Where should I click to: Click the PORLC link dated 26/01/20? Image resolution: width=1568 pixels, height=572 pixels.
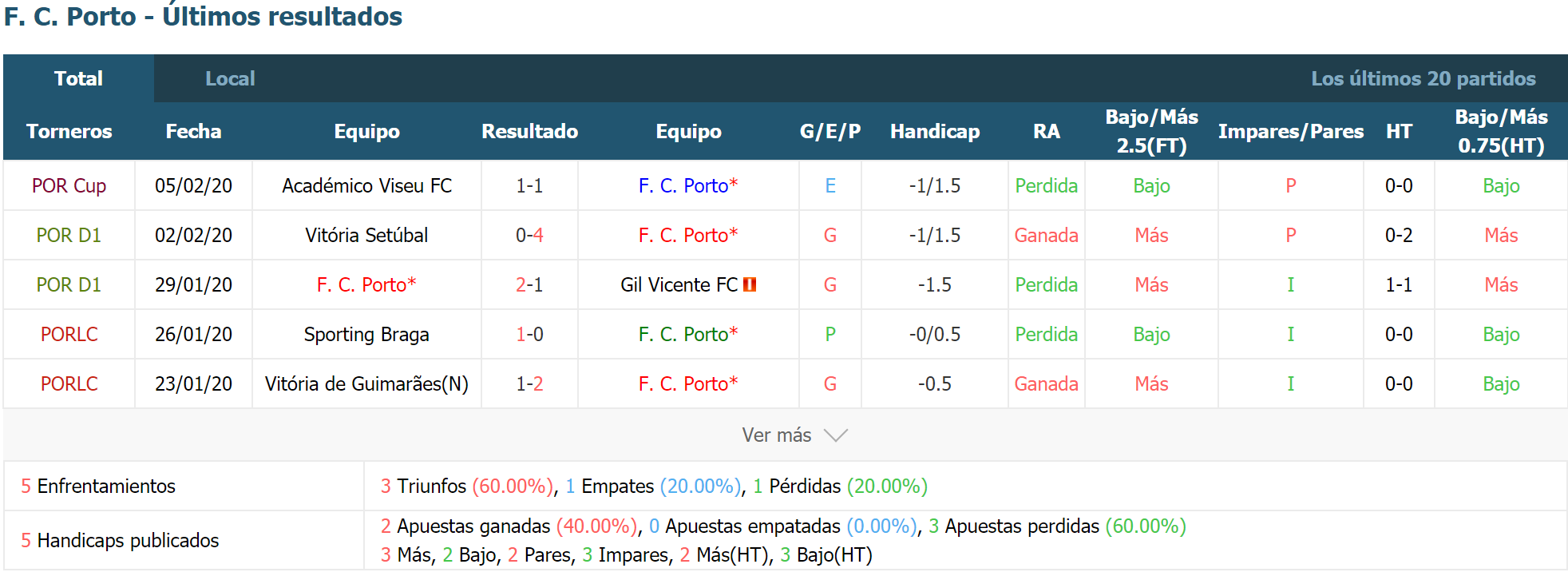[69, 334]
